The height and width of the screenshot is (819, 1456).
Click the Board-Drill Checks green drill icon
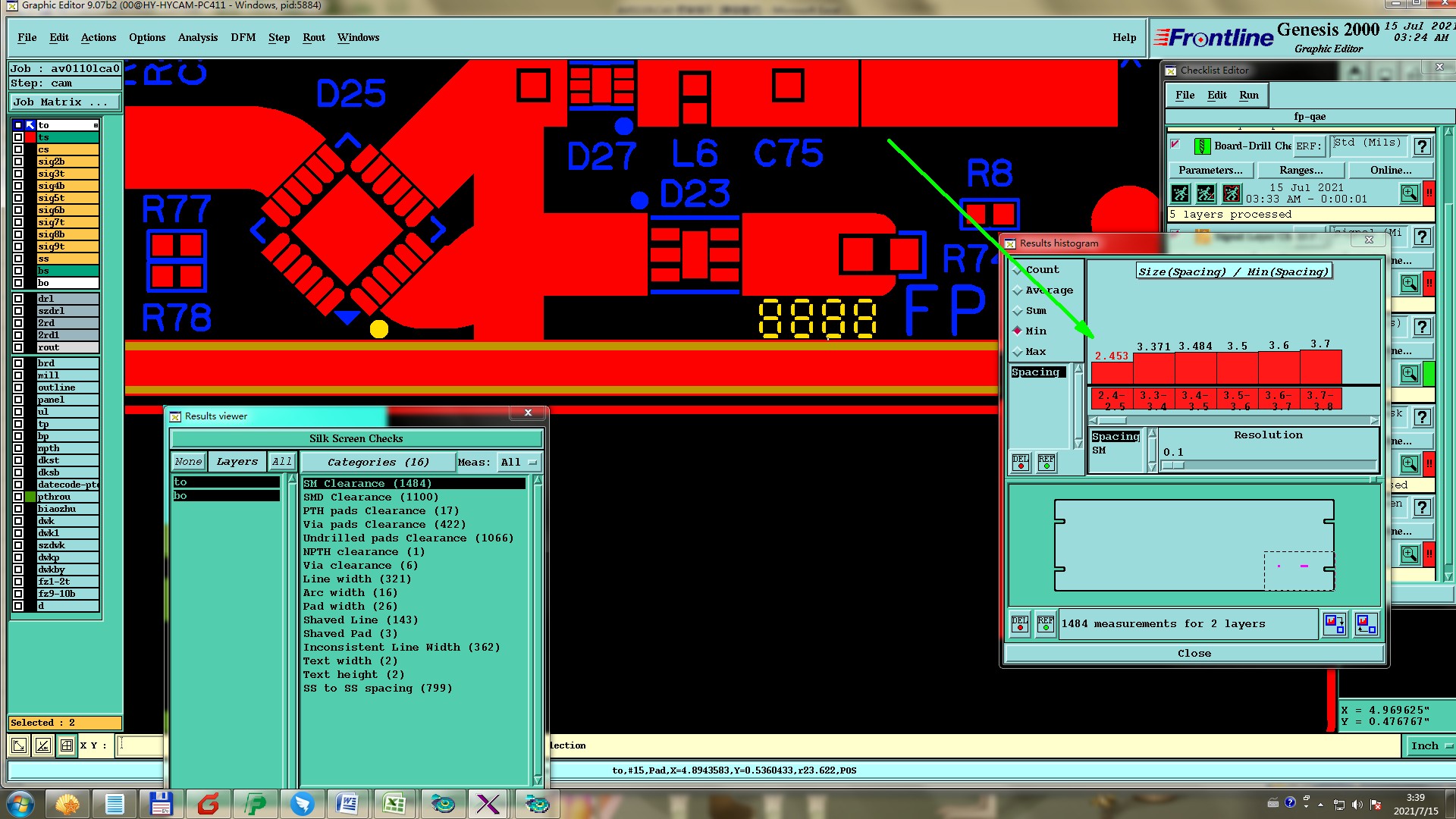[1202, 146]
